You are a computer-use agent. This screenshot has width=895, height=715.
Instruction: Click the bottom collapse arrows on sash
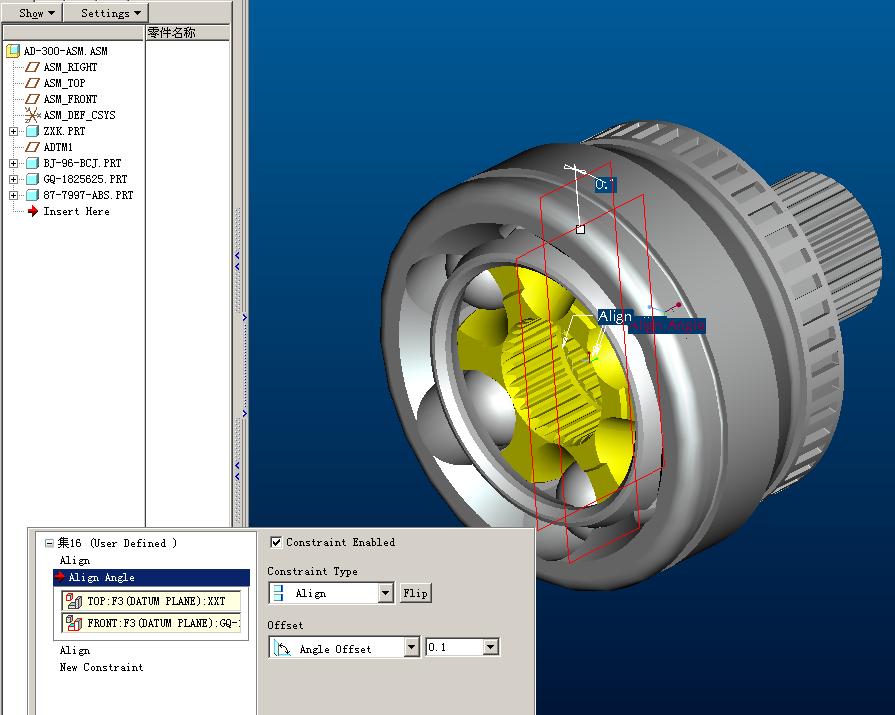pyautogui.click(x=237, y=471)
